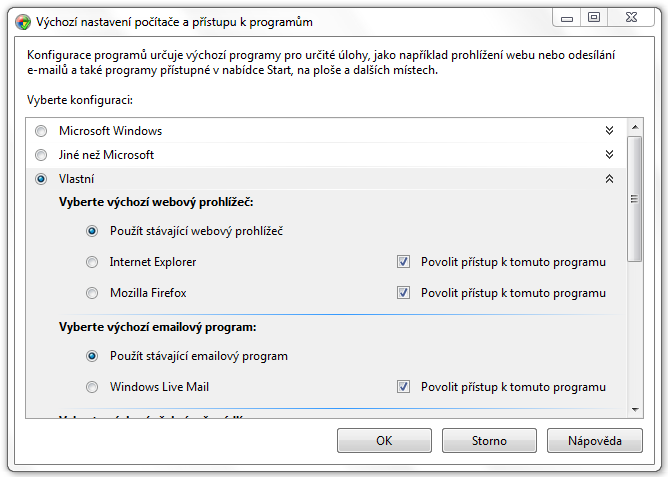Confirm settings with the OK button
Image resolution: width=668 pixels, height=477 pixels.
click(x=384, y=440)
